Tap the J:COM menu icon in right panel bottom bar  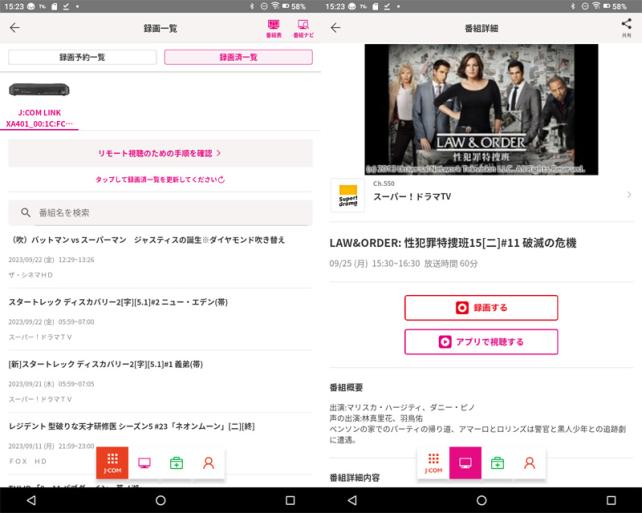433,463
